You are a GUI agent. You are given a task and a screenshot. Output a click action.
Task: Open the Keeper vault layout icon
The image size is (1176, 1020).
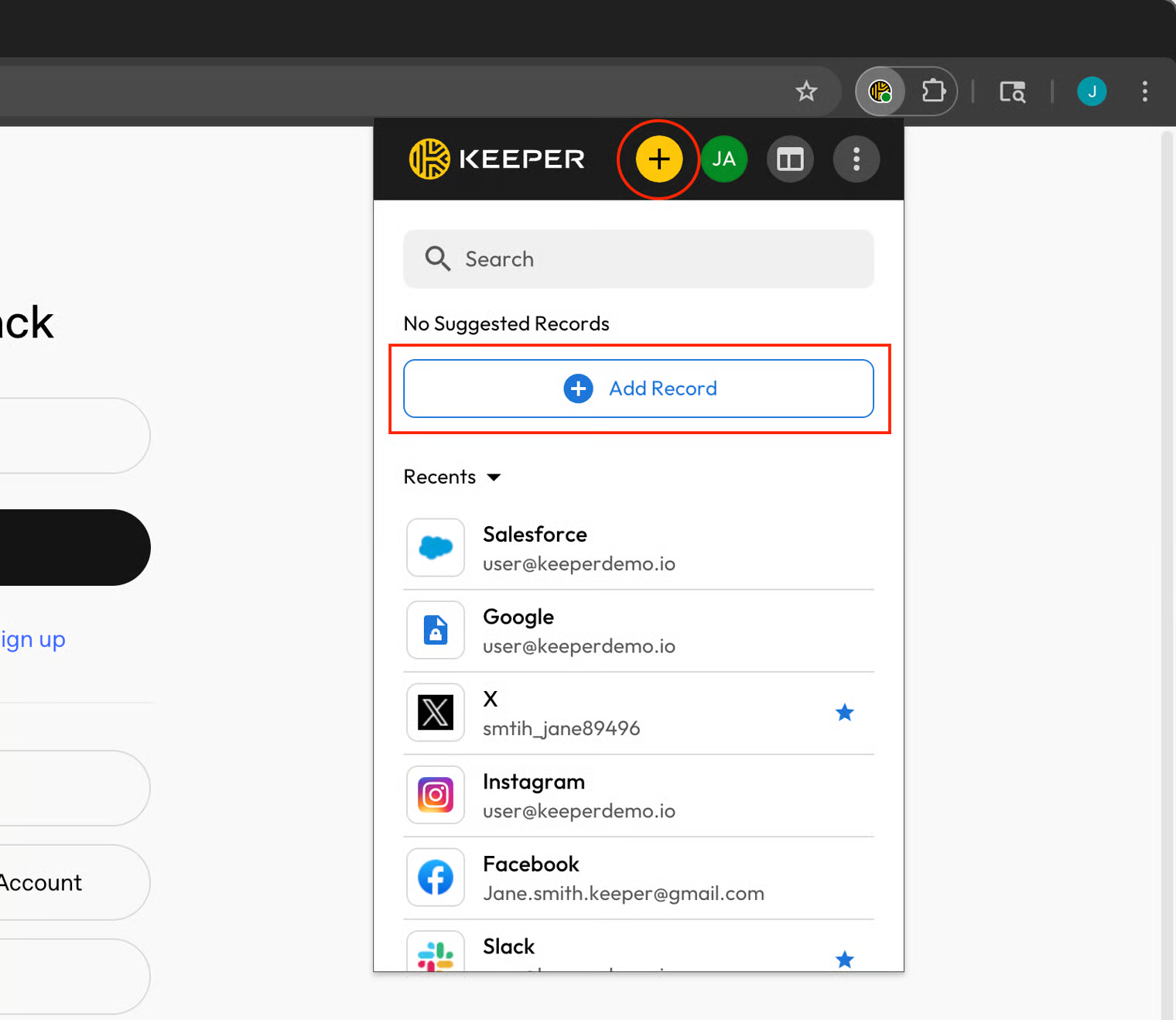[790, 159]
